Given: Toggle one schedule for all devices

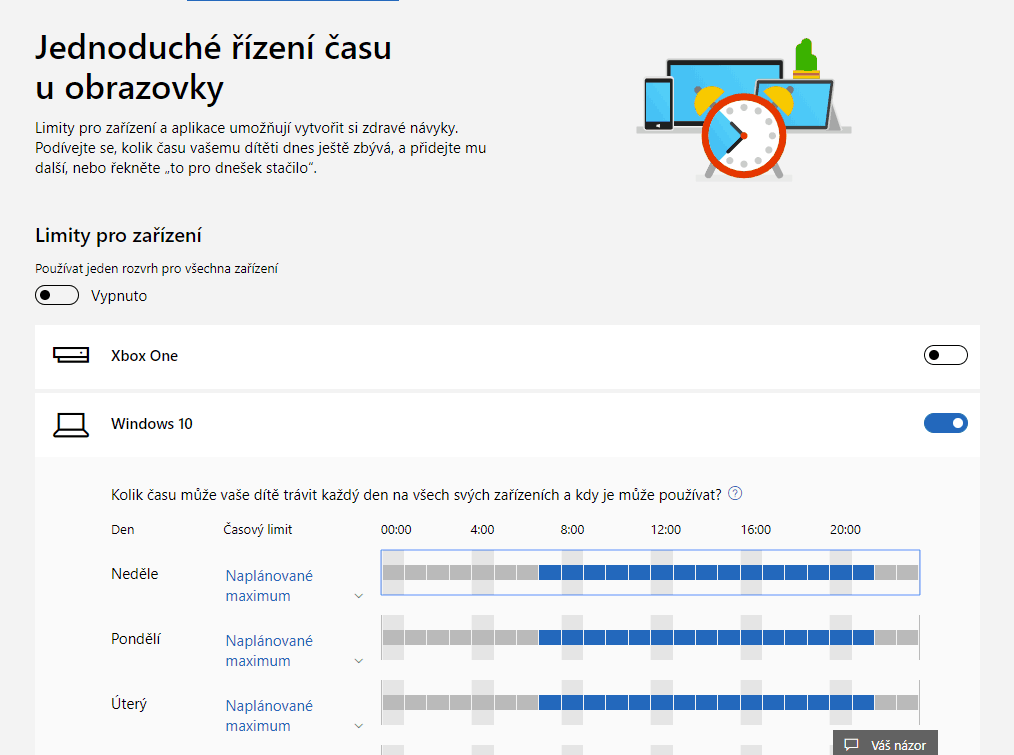Looking at the screenshot, I should [x=57, y=296].
